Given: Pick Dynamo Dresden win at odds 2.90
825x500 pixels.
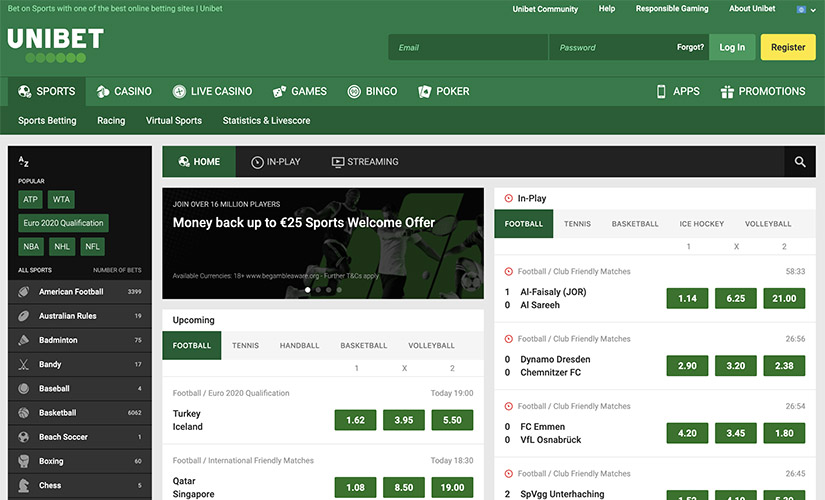Looking at the screenshot, I should coord(687,366).
